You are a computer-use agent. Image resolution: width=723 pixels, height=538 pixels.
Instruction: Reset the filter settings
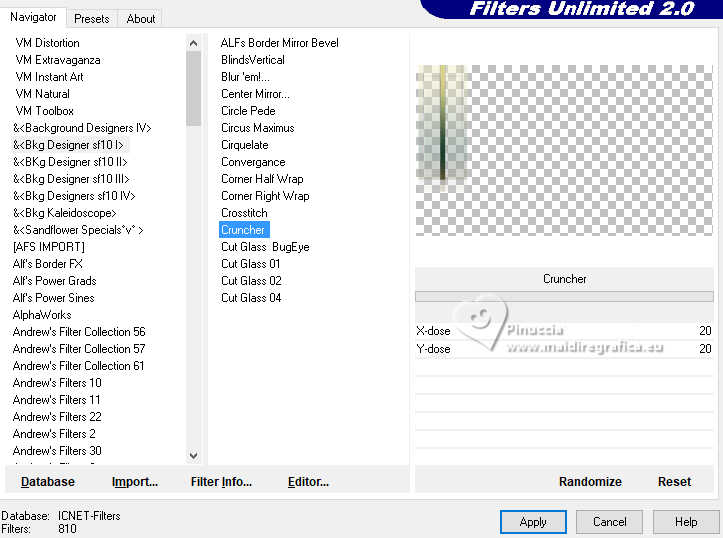[674, 482]
